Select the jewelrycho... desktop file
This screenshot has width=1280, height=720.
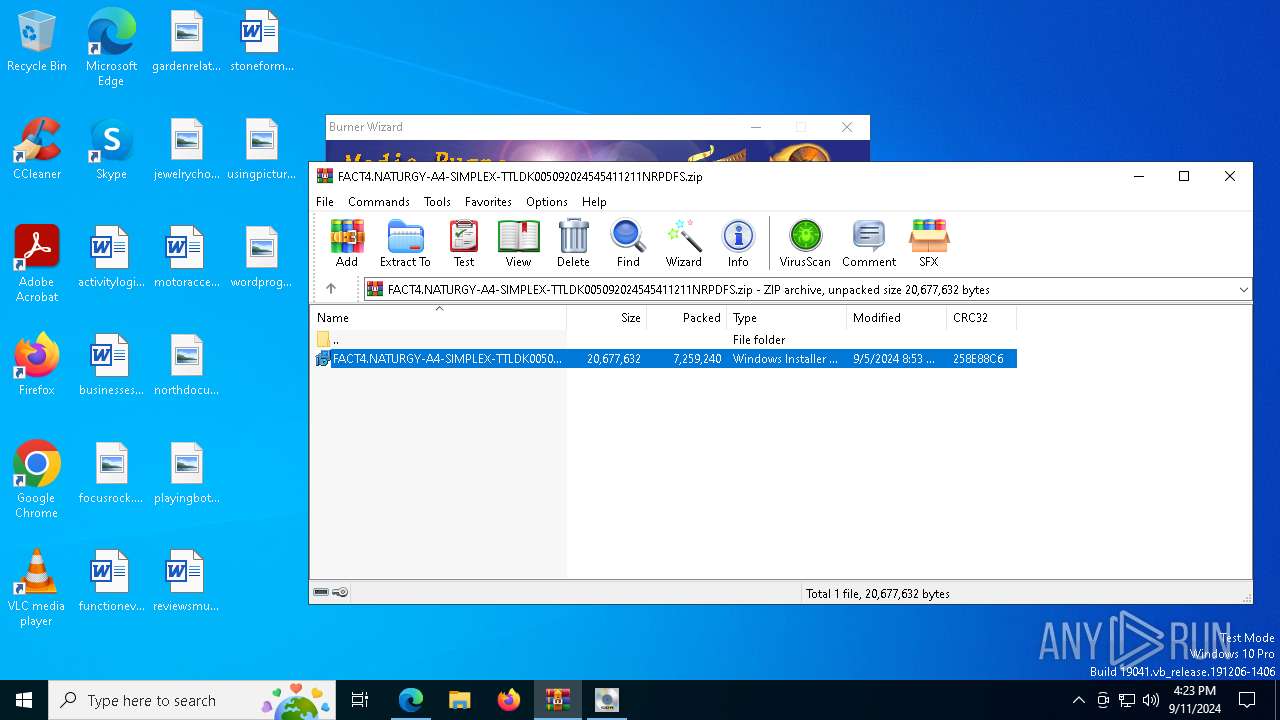186,149
